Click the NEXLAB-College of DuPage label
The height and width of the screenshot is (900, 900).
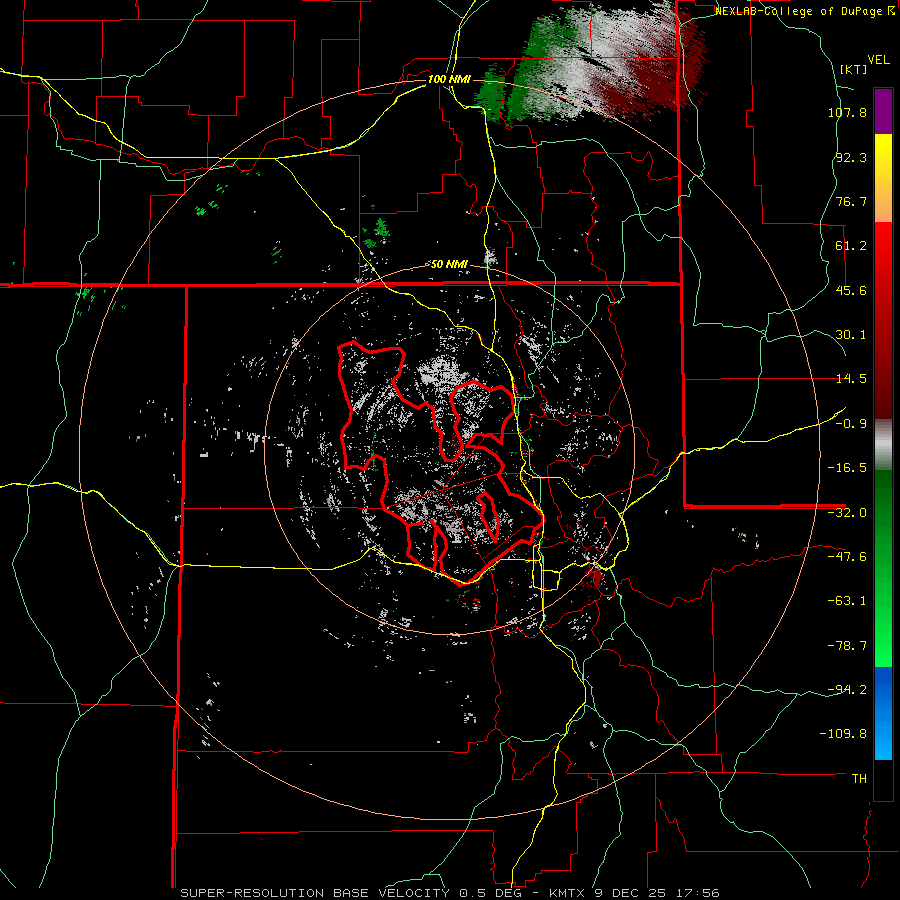804,11
